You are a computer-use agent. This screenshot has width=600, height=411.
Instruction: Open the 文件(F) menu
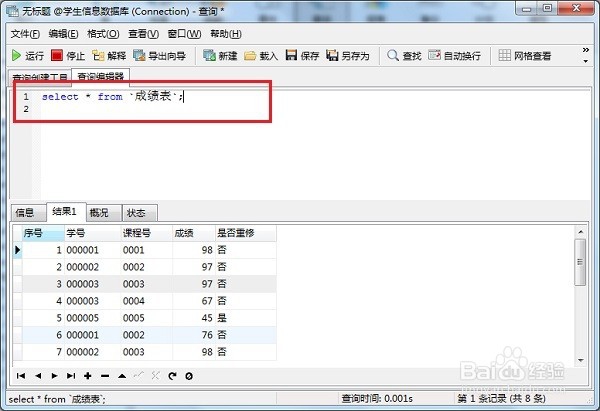(x=25, y=34)
